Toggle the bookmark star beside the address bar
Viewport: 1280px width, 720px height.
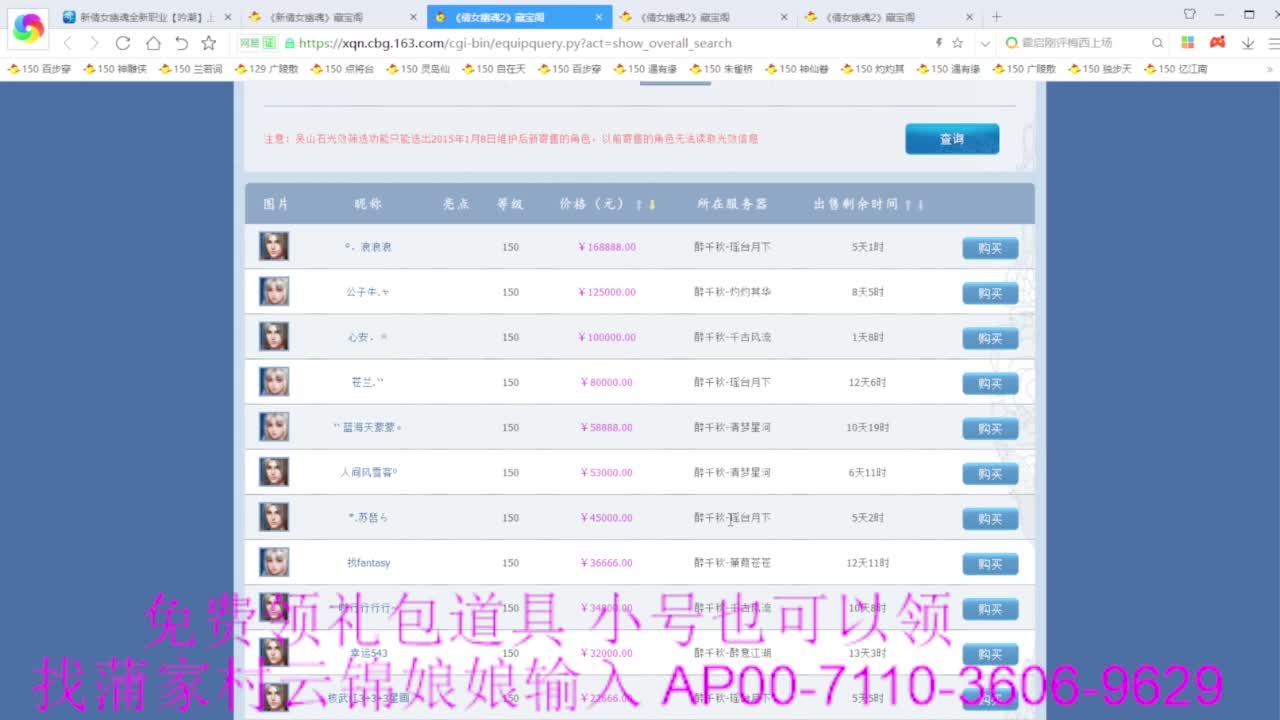(x=958, y=43)
